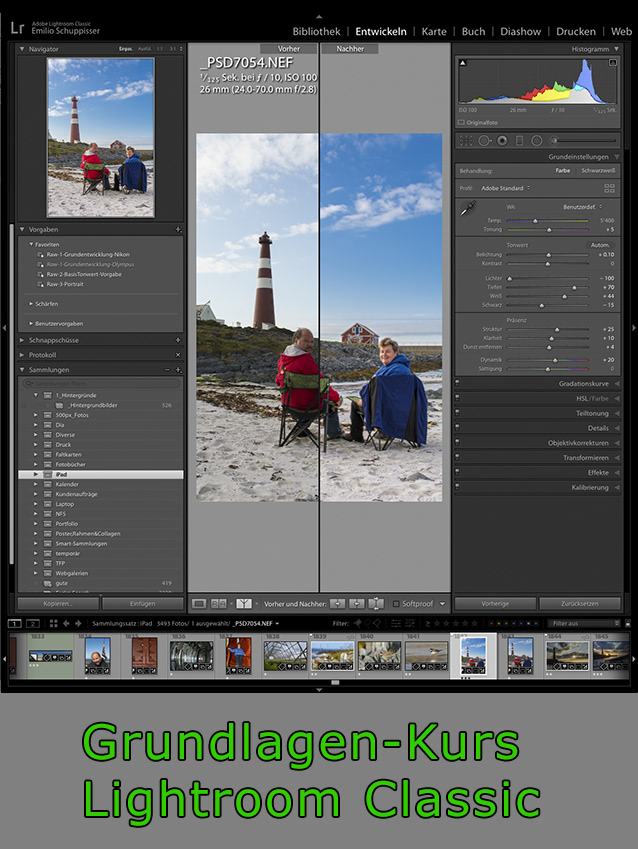Select the Crop overlay tool
Screen dimensions: 638x849
click(466, 141)
